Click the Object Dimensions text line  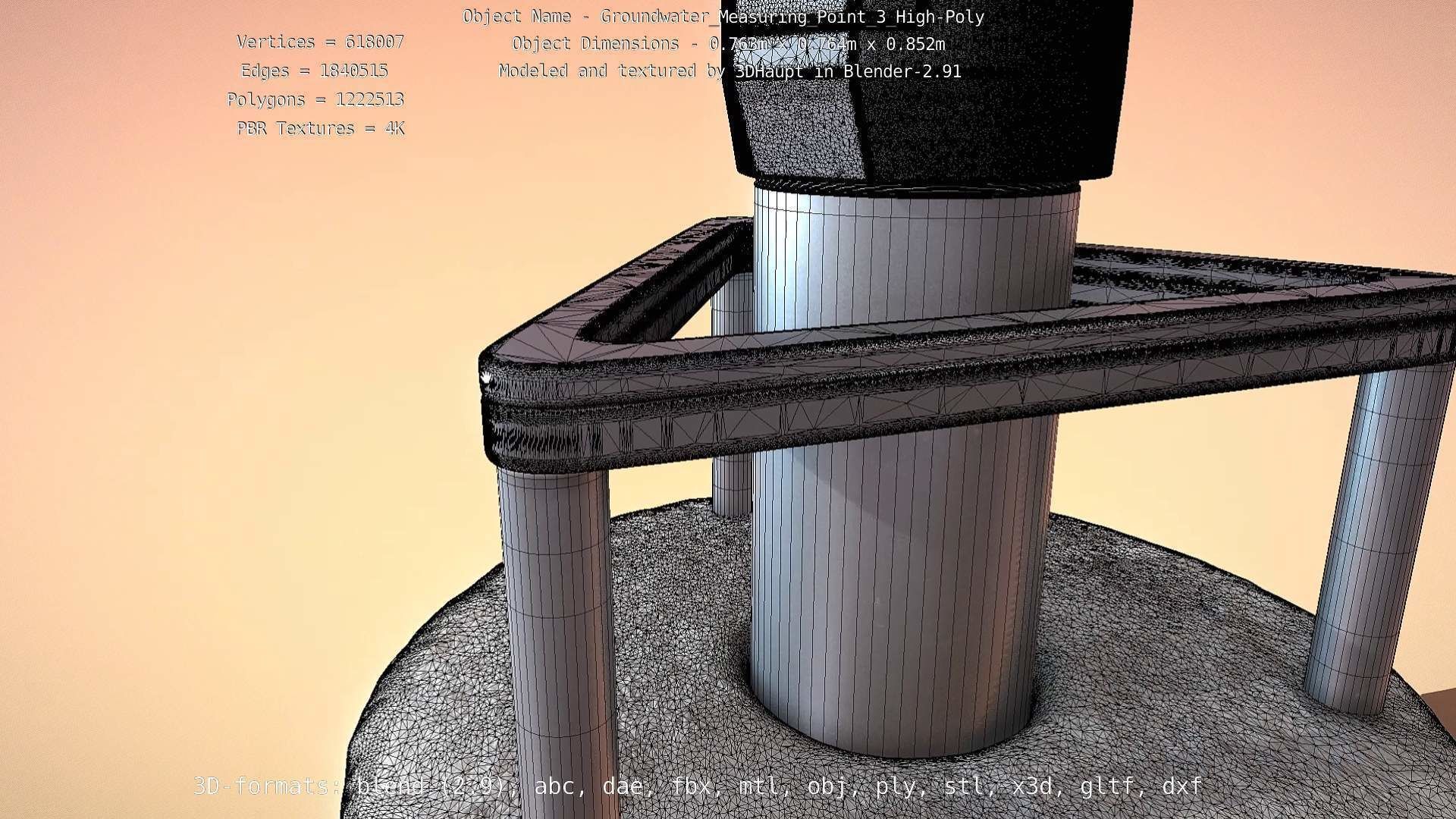pos(728,44)
